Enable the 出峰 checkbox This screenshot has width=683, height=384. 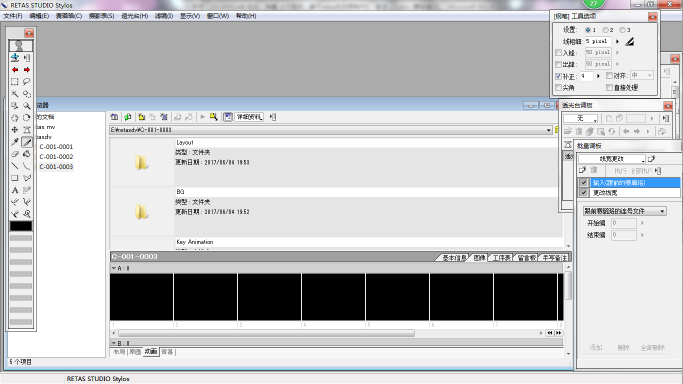[x=558, y=64]
